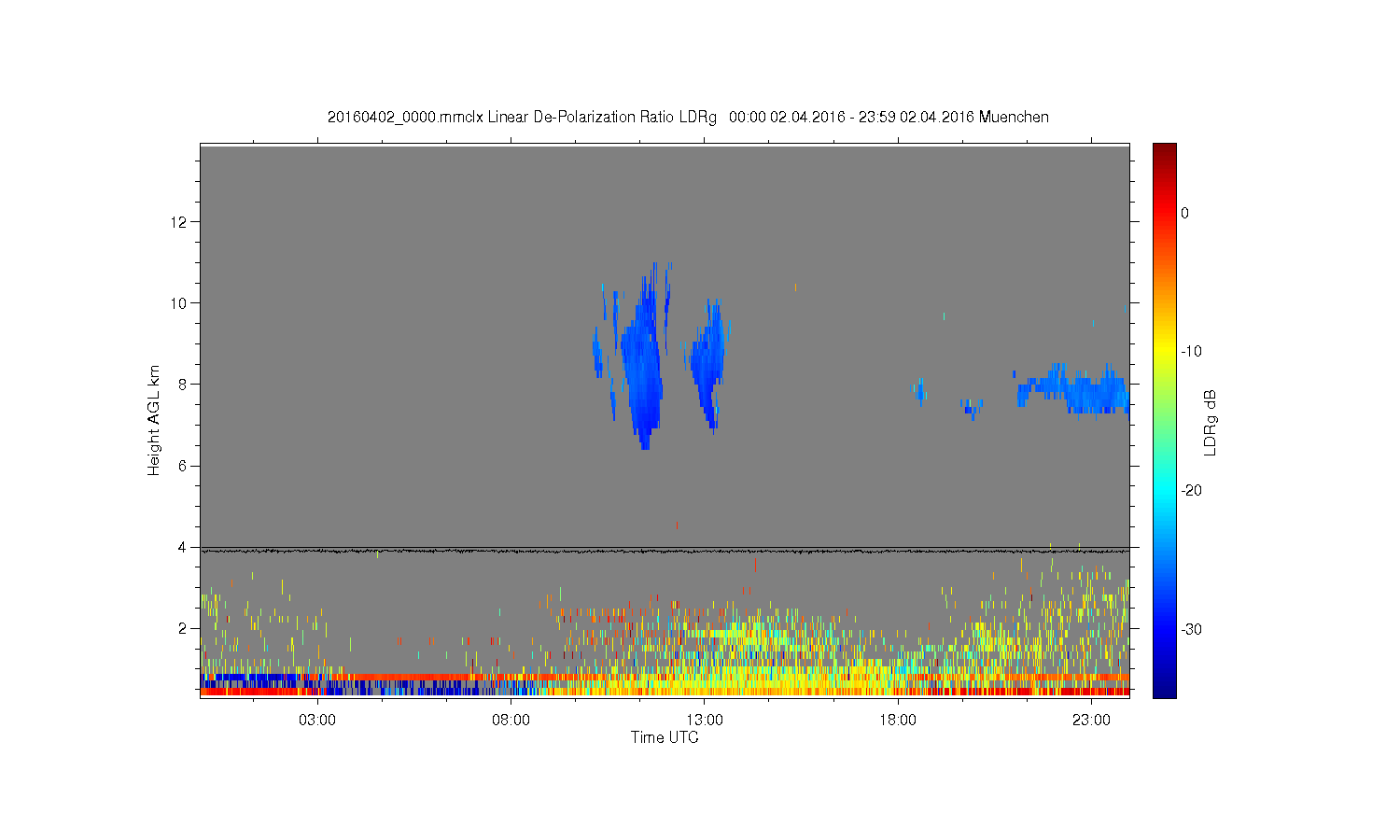
Task: Click the 18:00 time tick label
Action: [x=898, y=721]
